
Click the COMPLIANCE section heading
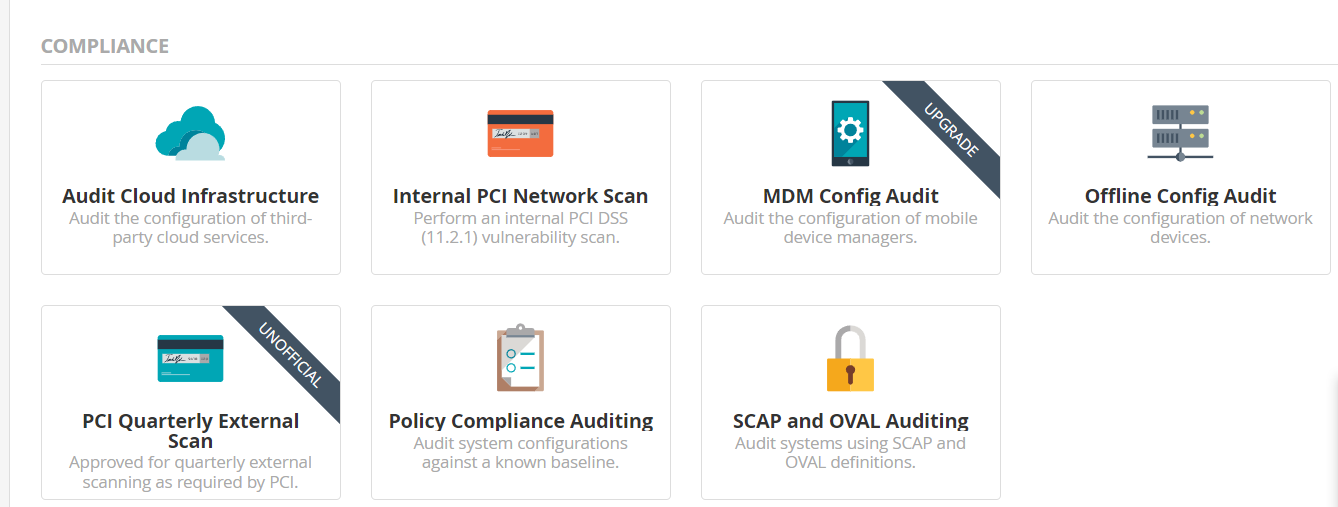click(105, 47)
